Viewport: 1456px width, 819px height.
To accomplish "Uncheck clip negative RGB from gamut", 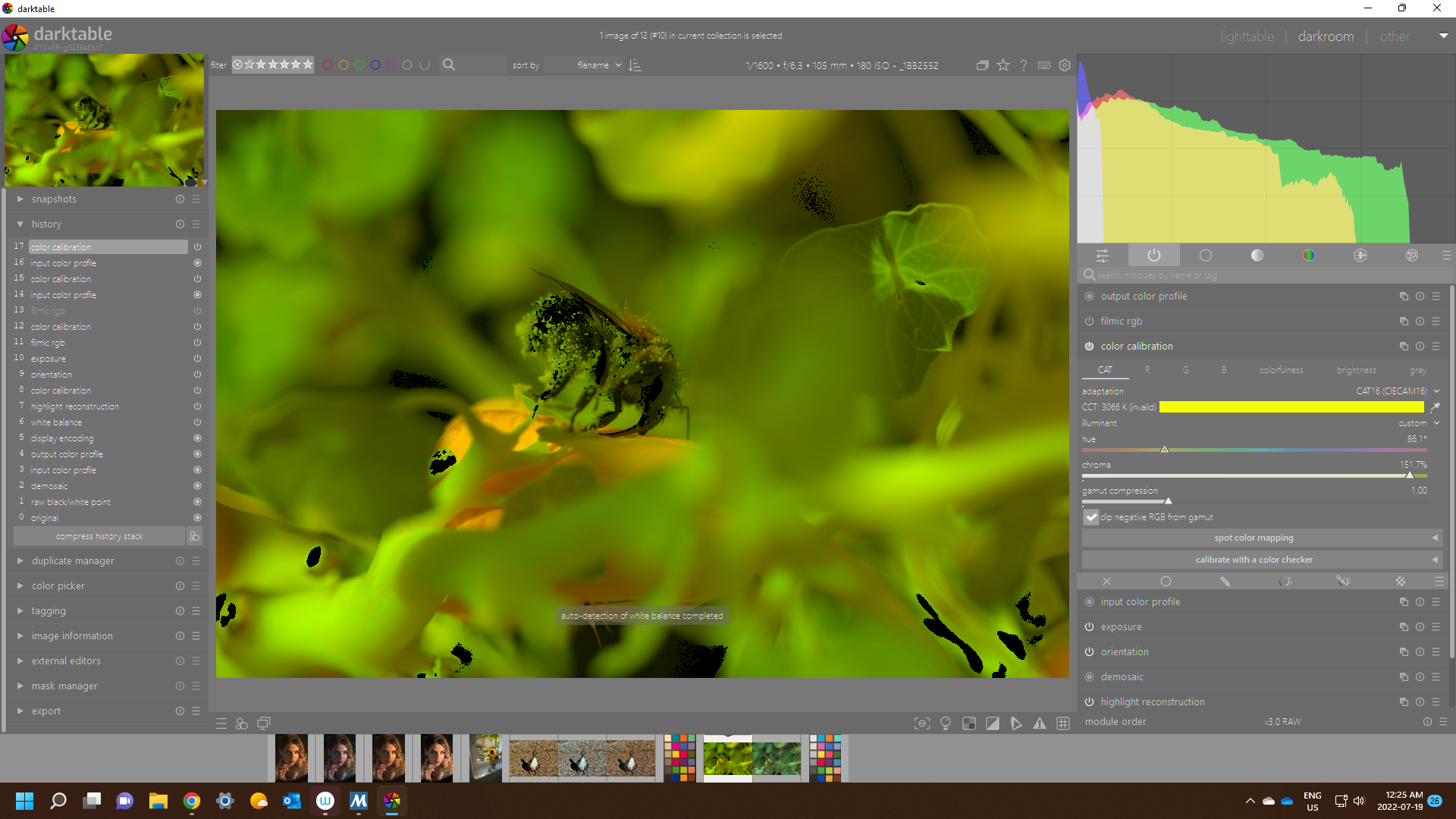I will pyautogui.click(x=1091, y=517).
